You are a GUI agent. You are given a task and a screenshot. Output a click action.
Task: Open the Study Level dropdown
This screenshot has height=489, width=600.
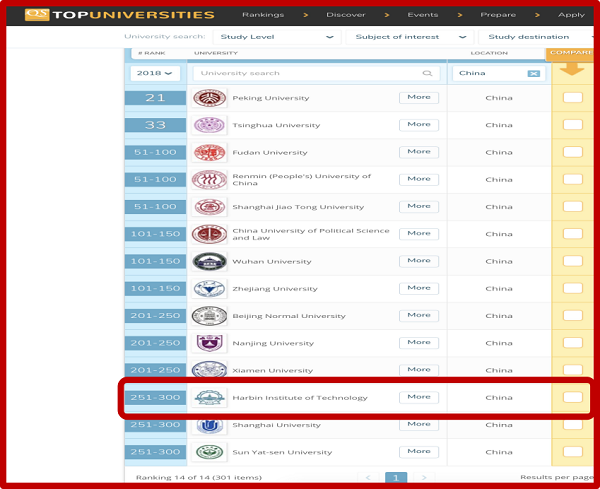click(x=276, y=37)
